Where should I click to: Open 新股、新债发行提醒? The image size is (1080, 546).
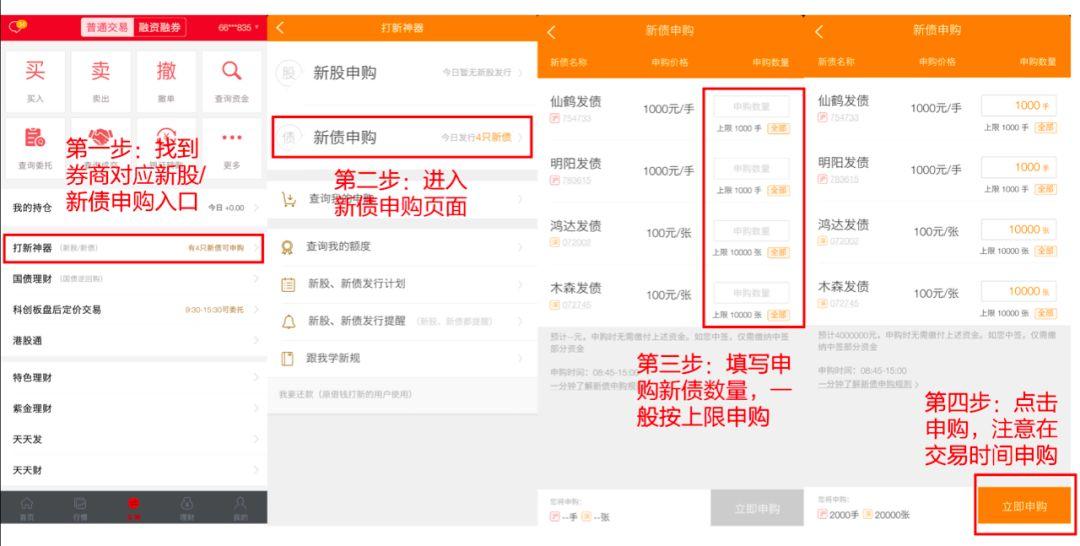point(402,321)
